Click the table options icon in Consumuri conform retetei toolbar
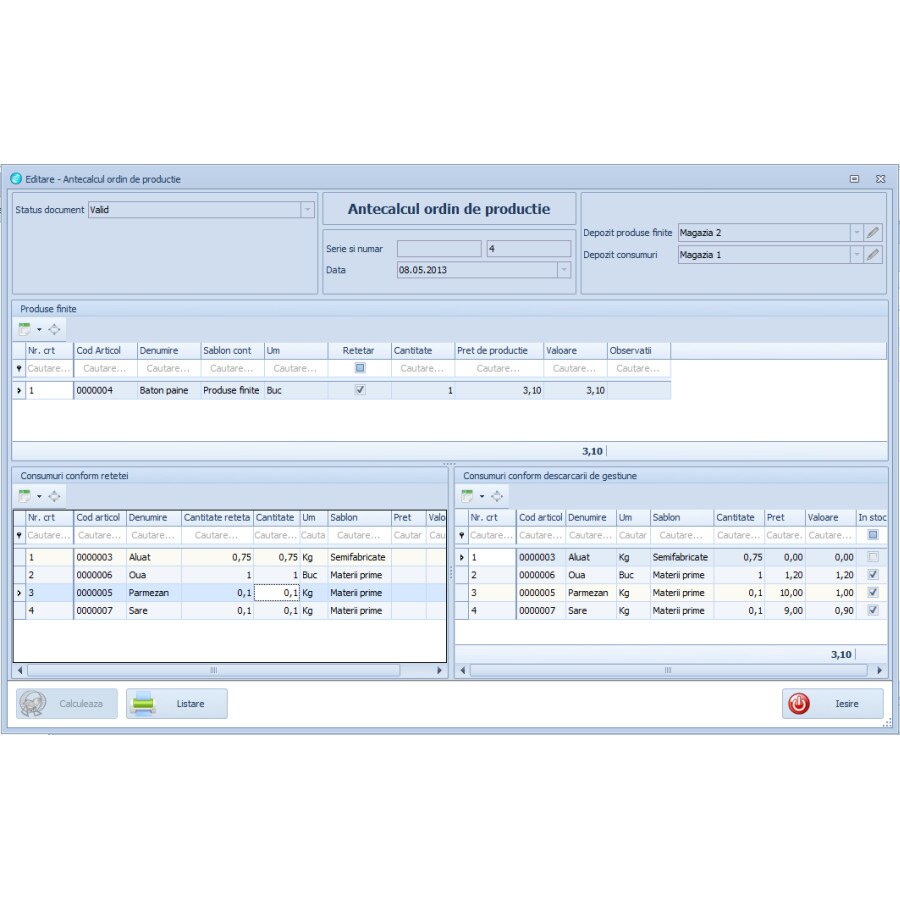 coord(23,497)
